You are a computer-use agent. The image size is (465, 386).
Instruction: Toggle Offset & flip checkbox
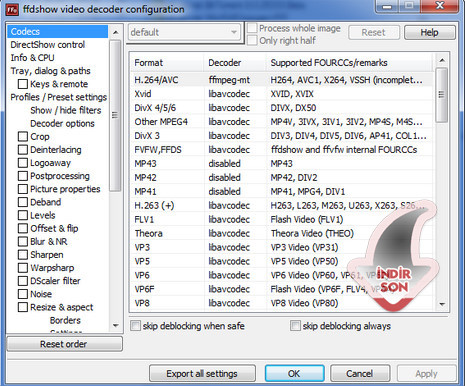point(23,229)
